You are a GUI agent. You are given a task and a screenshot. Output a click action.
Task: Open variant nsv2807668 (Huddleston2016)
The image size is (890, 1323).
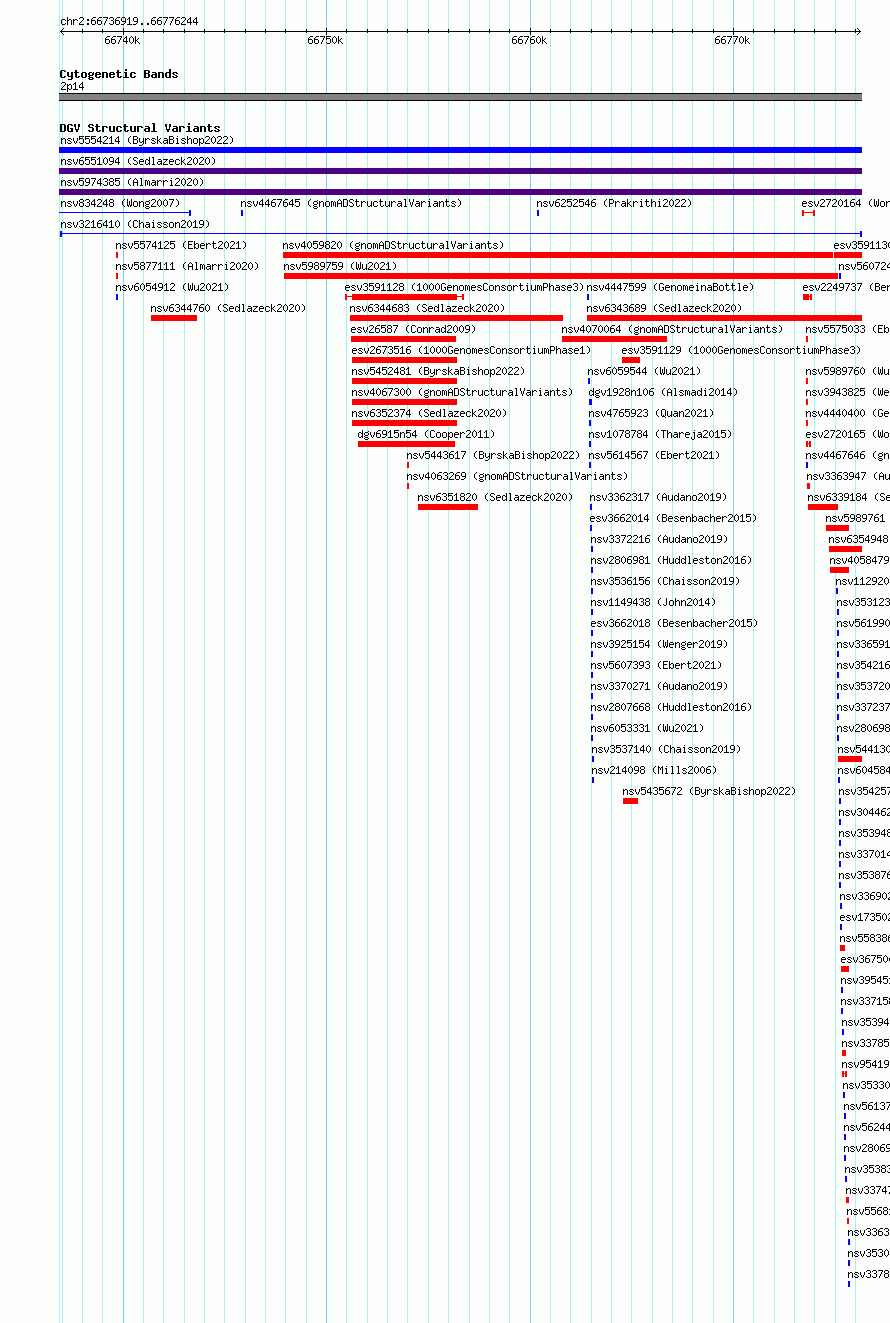point(671,707)
